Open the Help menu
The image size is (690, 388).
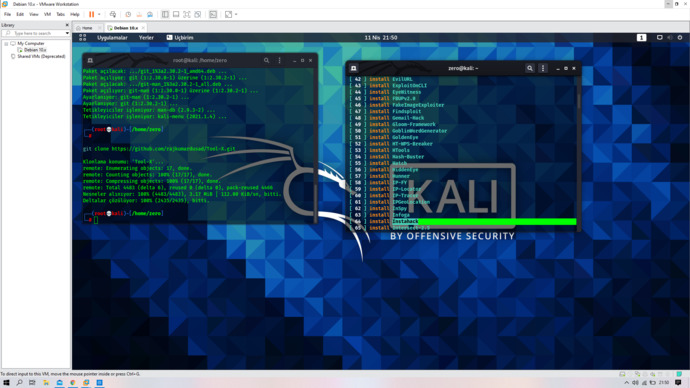pos(75,15)
